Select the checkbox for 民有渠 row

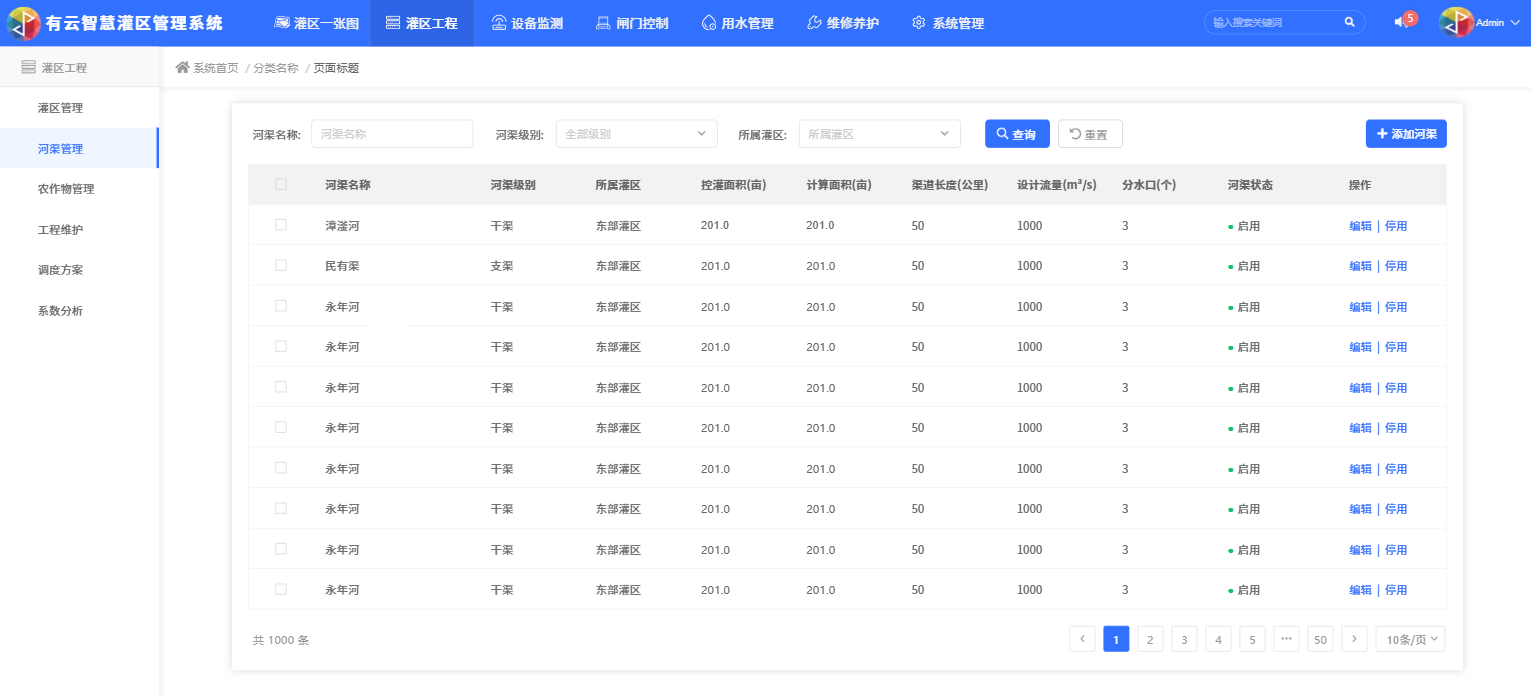pos(281,265)
